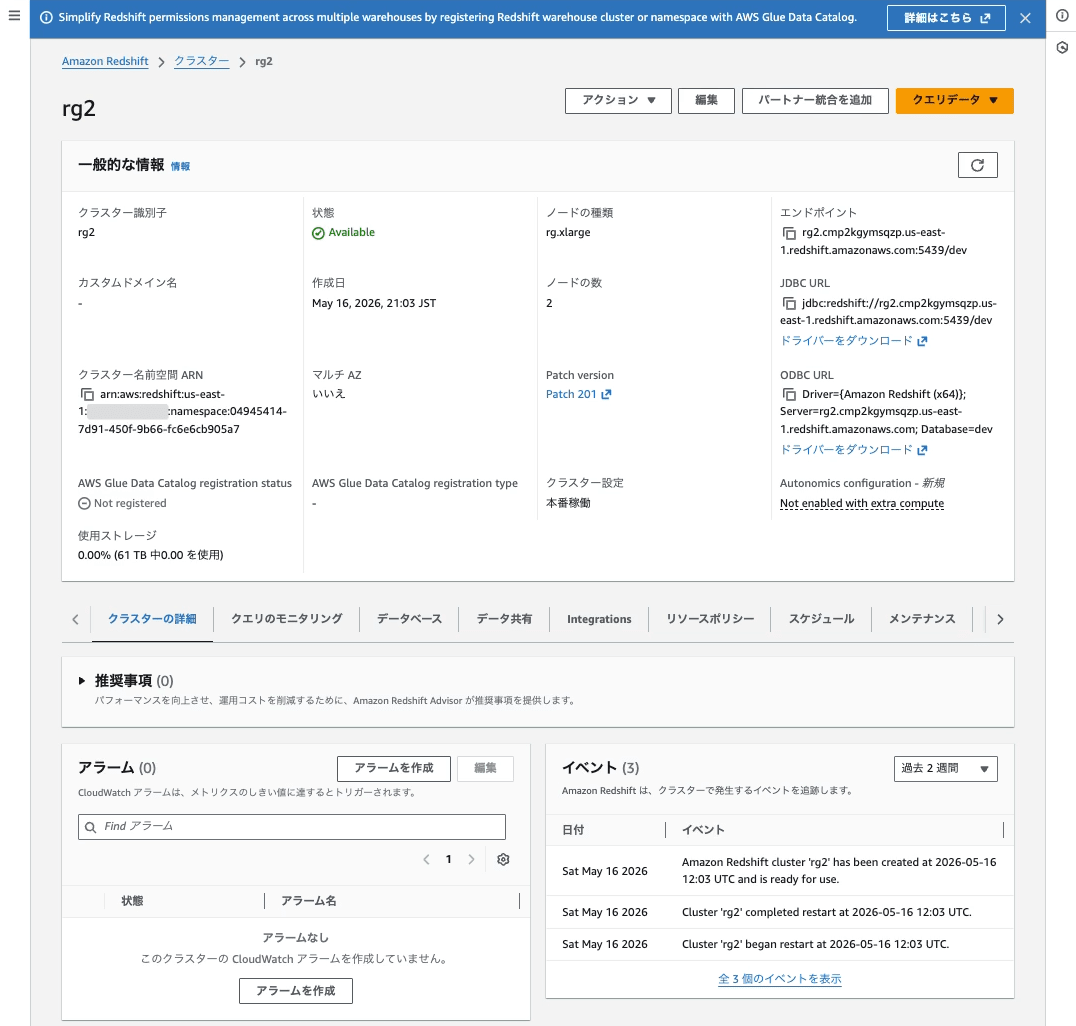Go to previous alarms page
Viewport: 1076px width, 1026px height.
(x=426, y=859)
